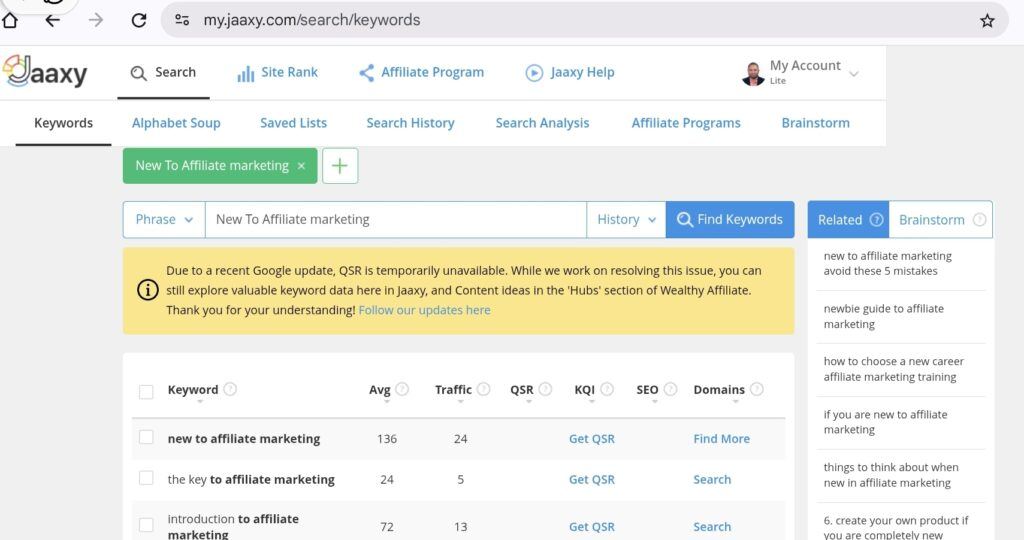Image resolution: width=1024 pixels, height=540 pixels.
Task: Sort by the SEO column header
Action: 647,390
